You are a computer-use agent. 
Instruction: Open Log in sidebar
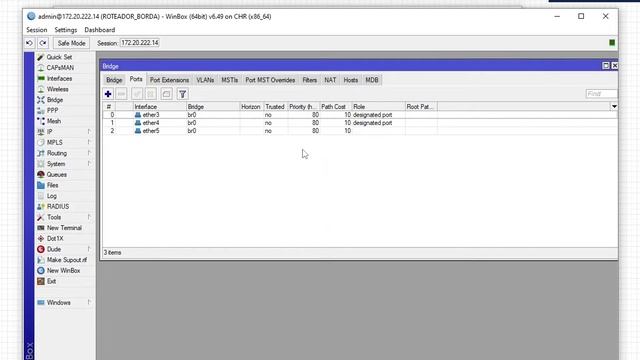click(x=51, y=196)
